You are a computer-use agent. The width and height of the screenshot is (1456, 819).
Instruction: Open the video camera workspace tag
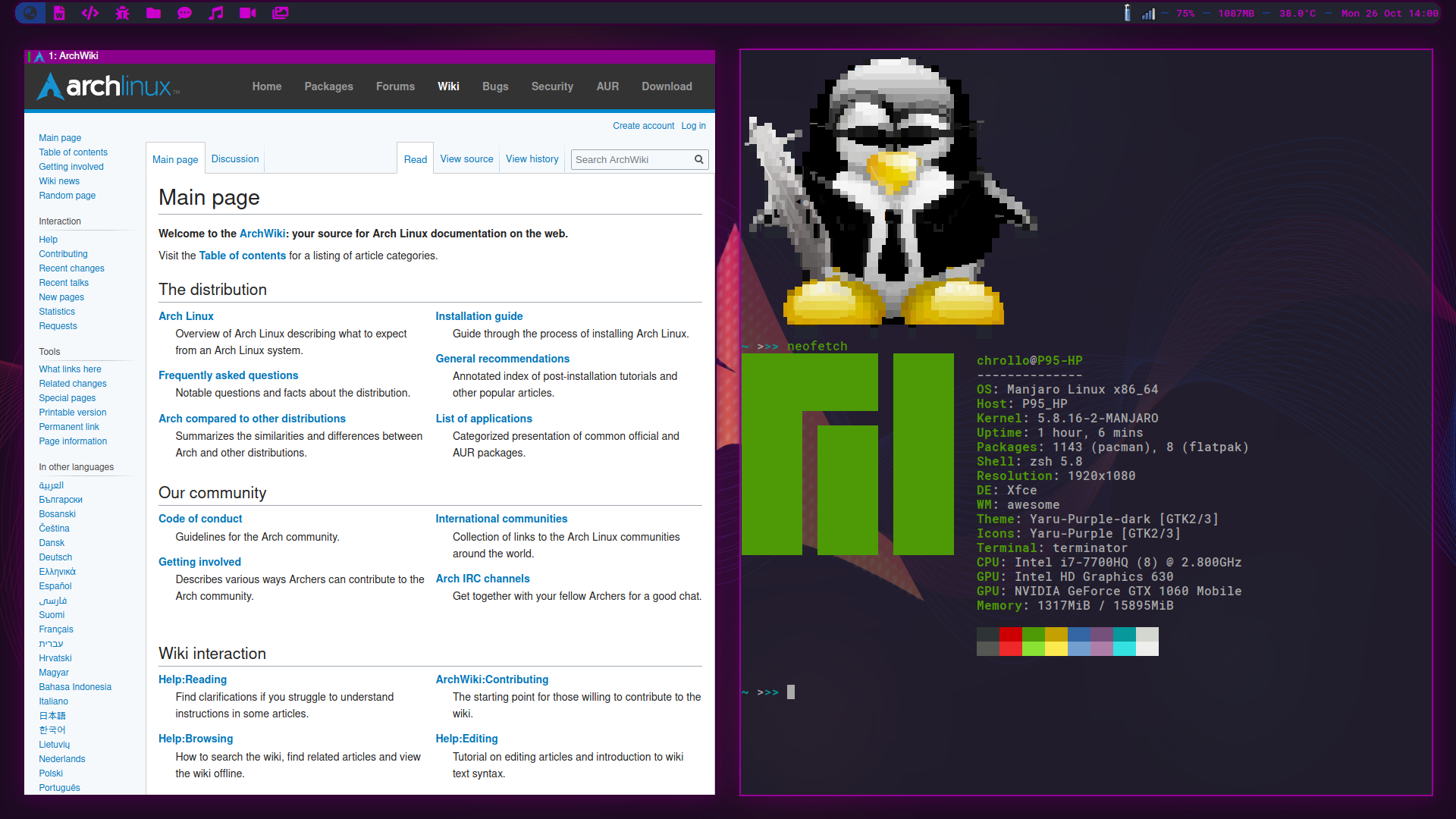click(x=247, y=13)
